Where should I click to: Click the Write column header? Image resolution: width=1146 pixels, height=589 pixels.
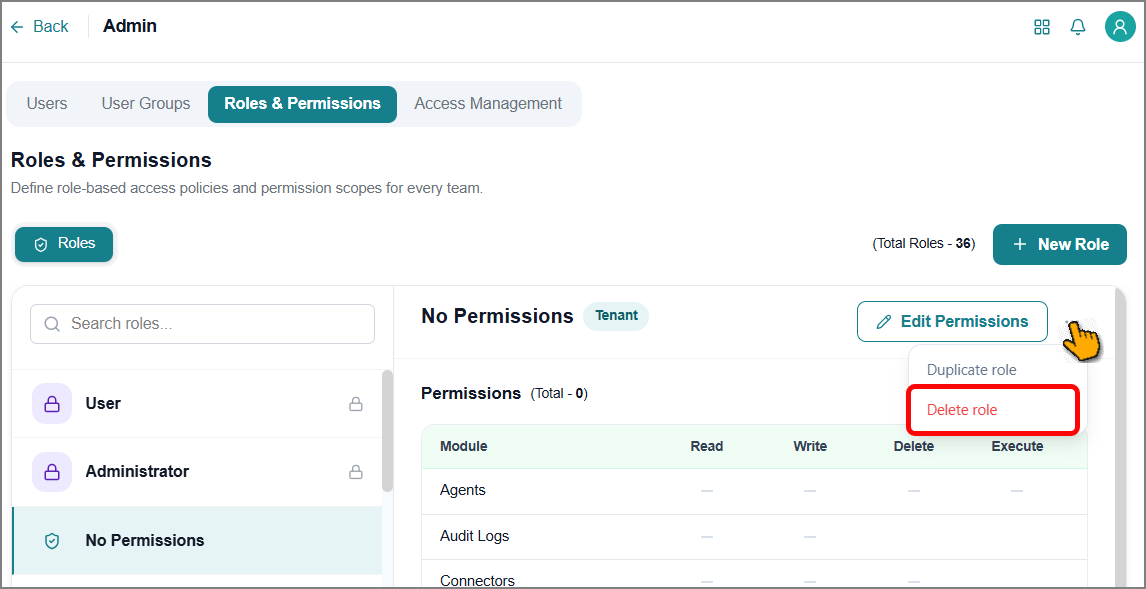810,446
